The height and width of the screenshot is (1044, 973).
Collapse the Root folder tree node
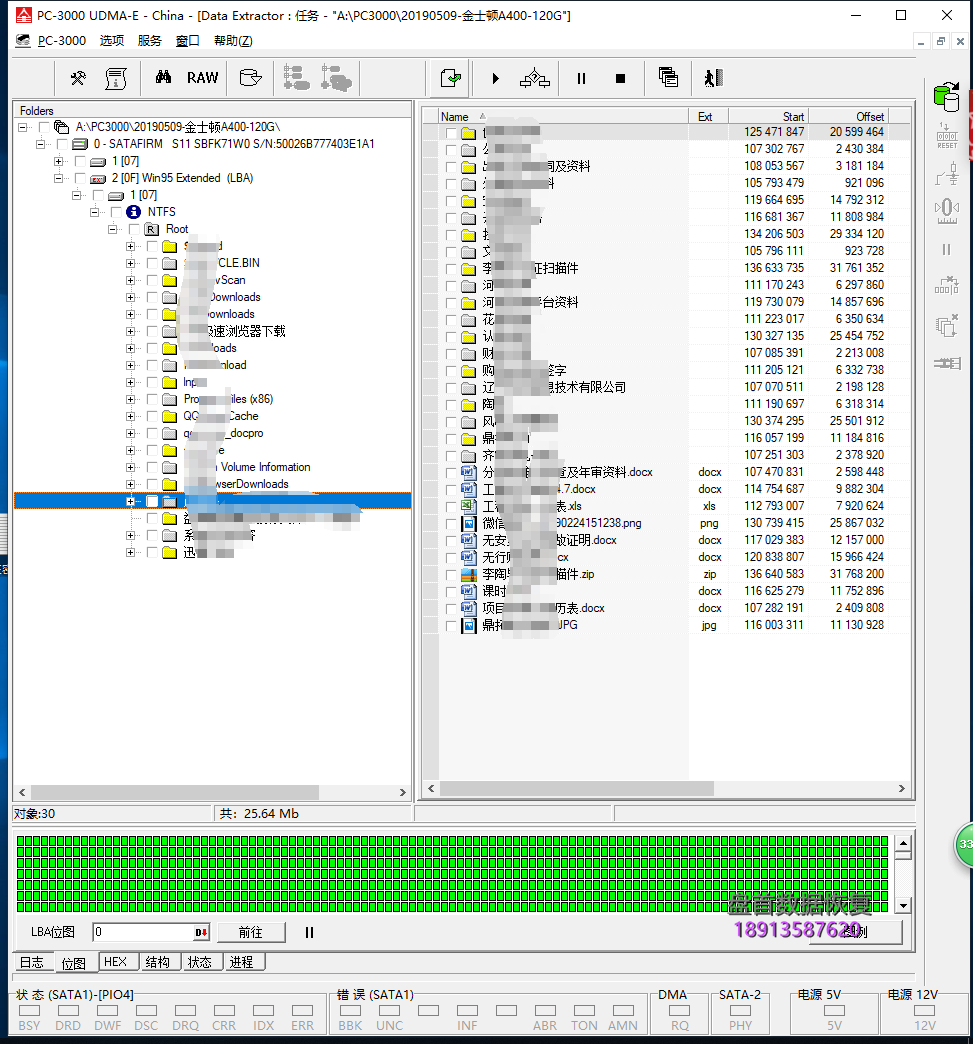(x=113, y=229)
